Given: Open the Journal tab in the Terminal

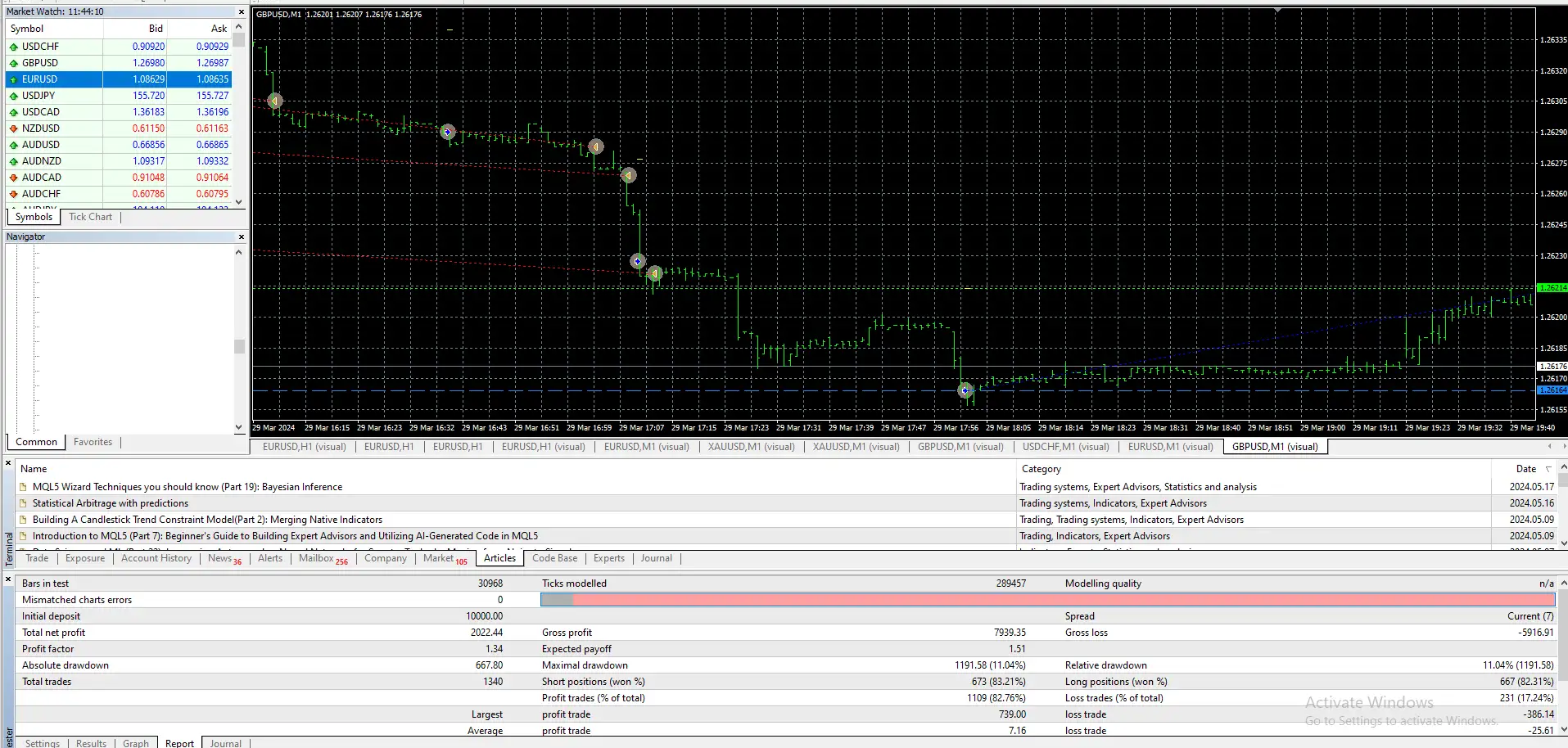Looking at the screenshot, I should point(655,558).
